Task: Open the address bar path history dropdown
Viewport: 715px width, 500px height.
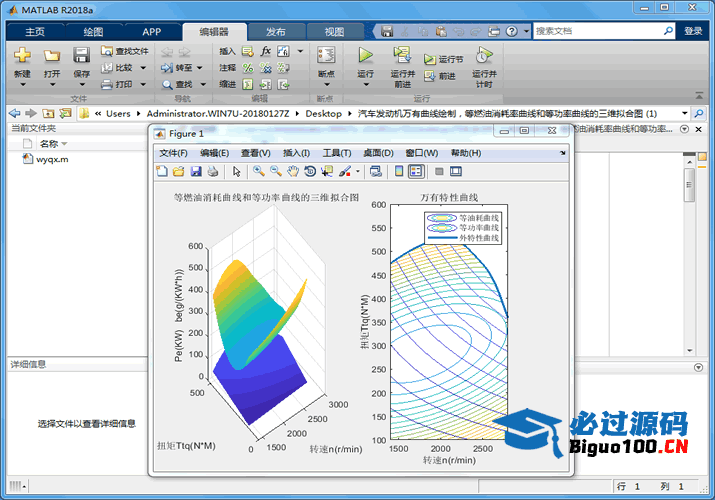Action: click(x=684, y=113)
